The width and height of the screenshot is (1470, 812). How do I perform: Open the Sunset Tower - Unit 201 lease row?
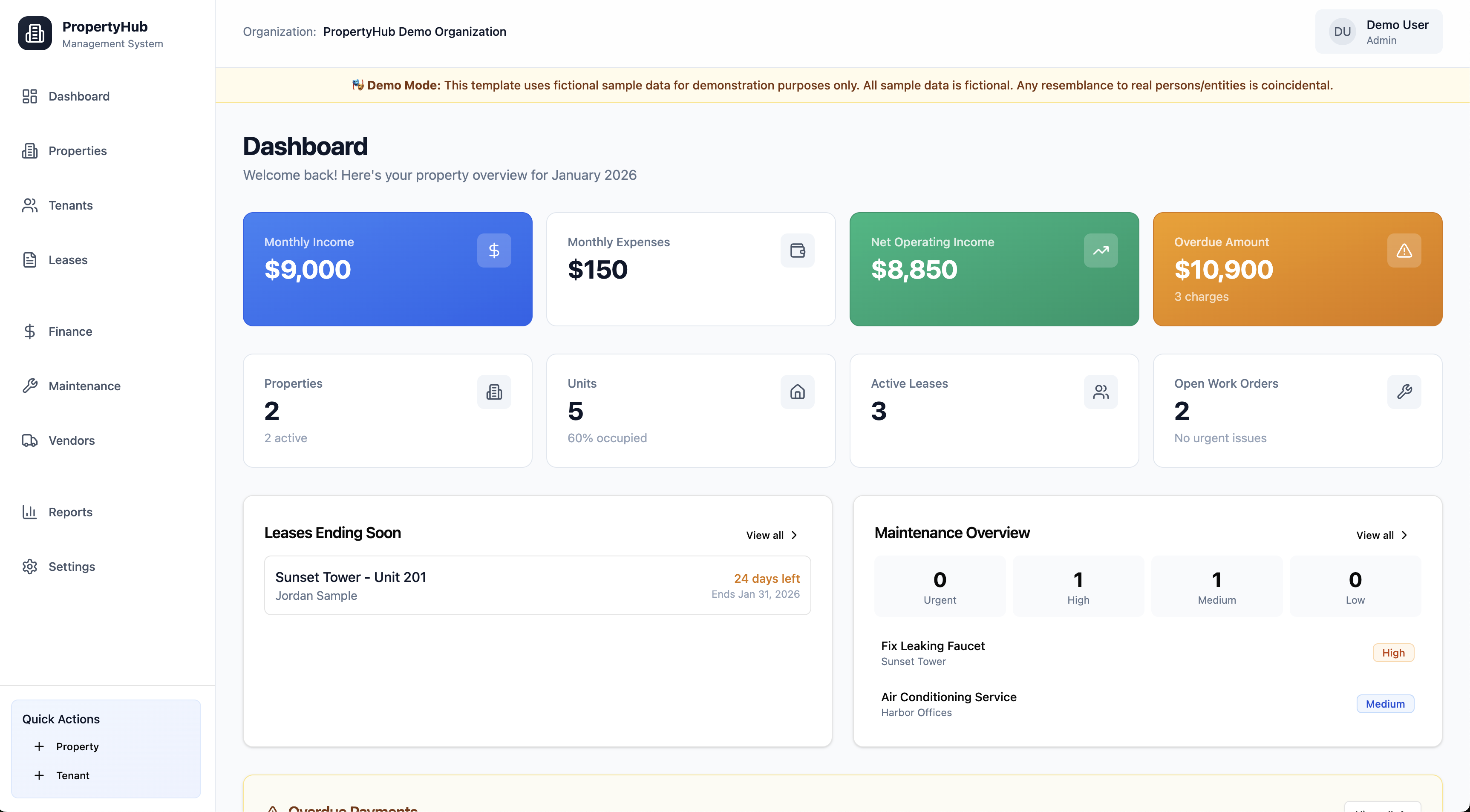538,585
